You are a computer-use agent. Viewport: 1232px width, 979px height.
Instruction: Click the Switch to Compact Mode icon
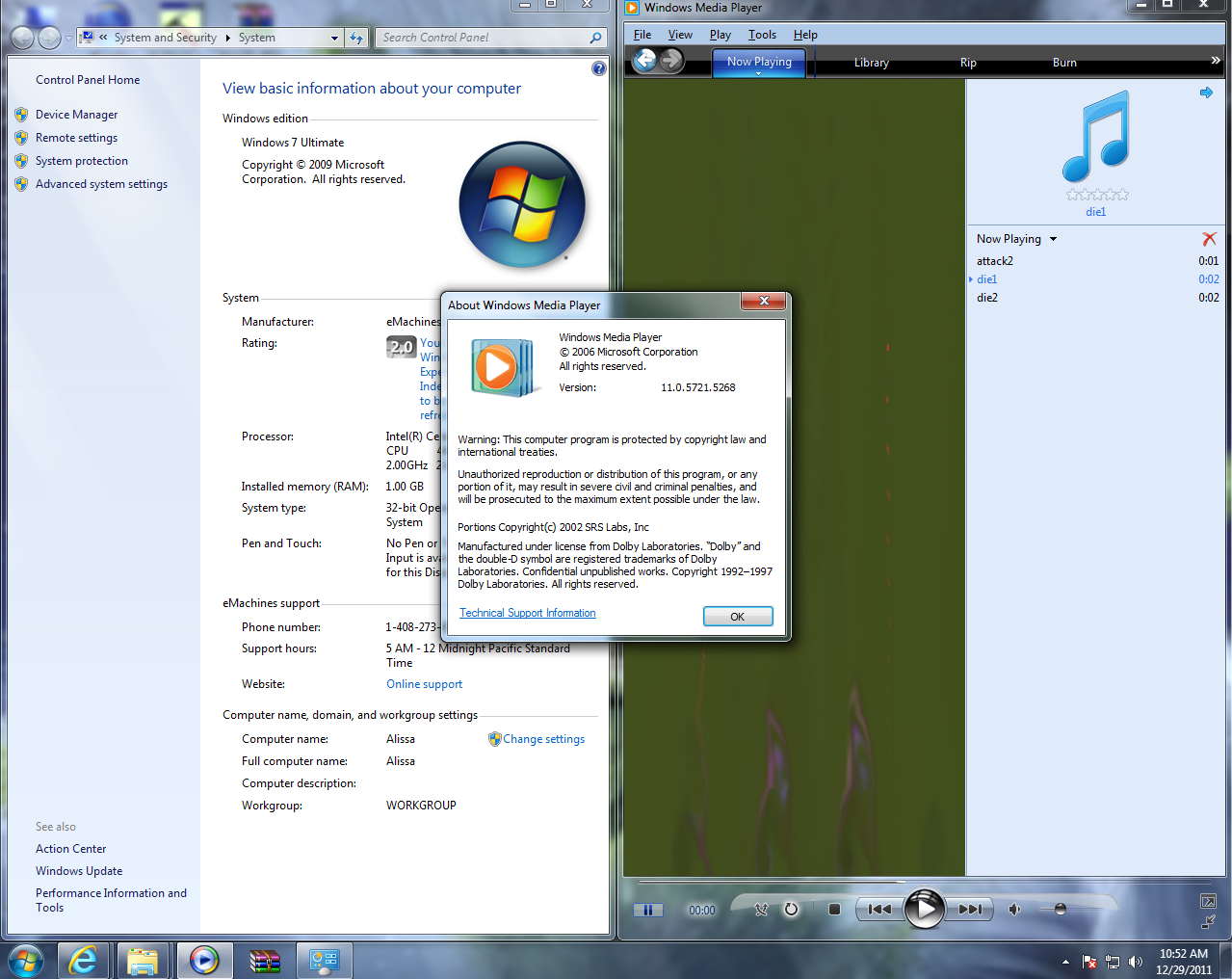(x=1209, y=922)
